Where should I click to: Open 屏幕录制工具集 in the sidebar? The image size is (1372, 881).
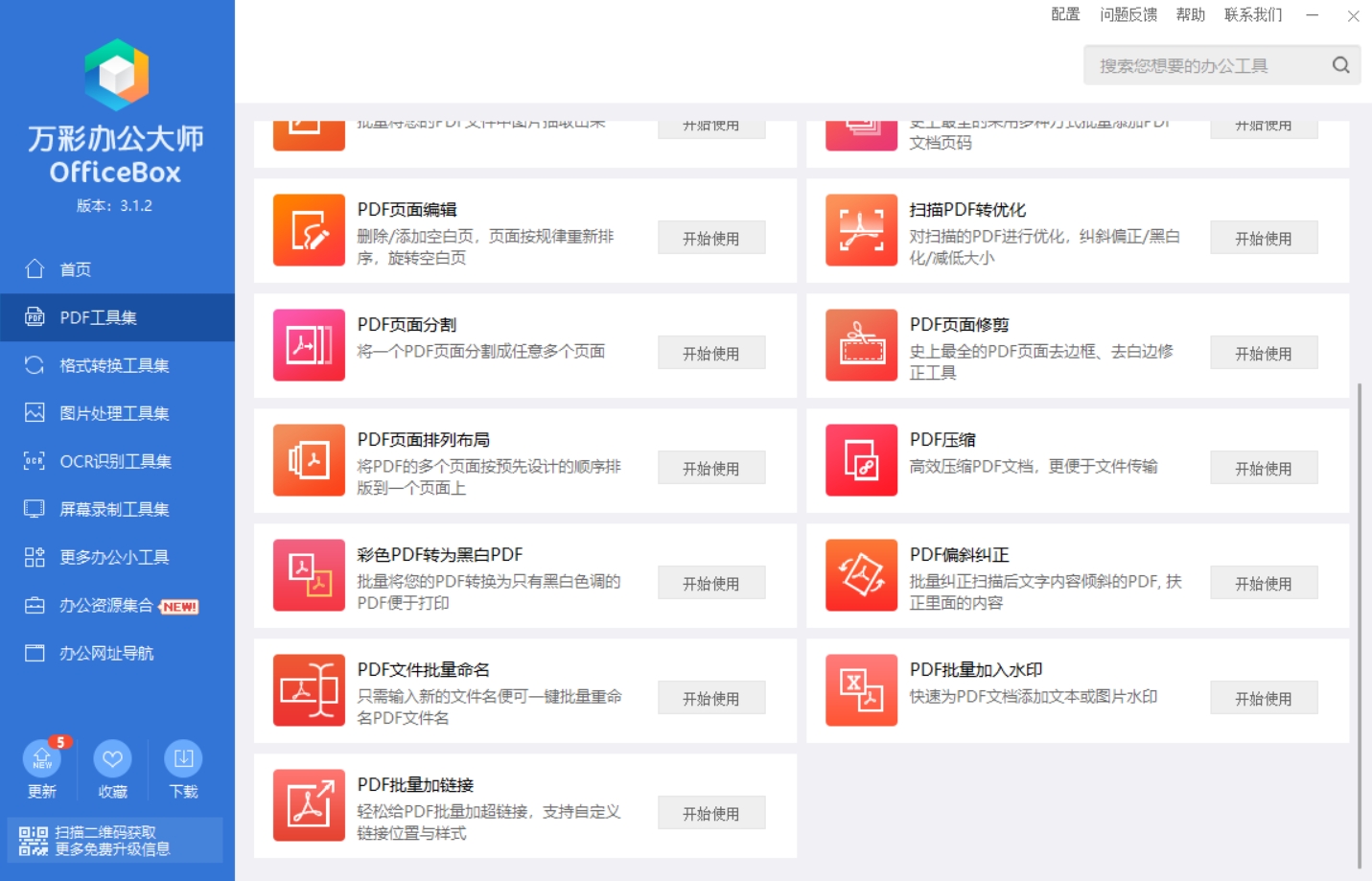pos(117,509)
